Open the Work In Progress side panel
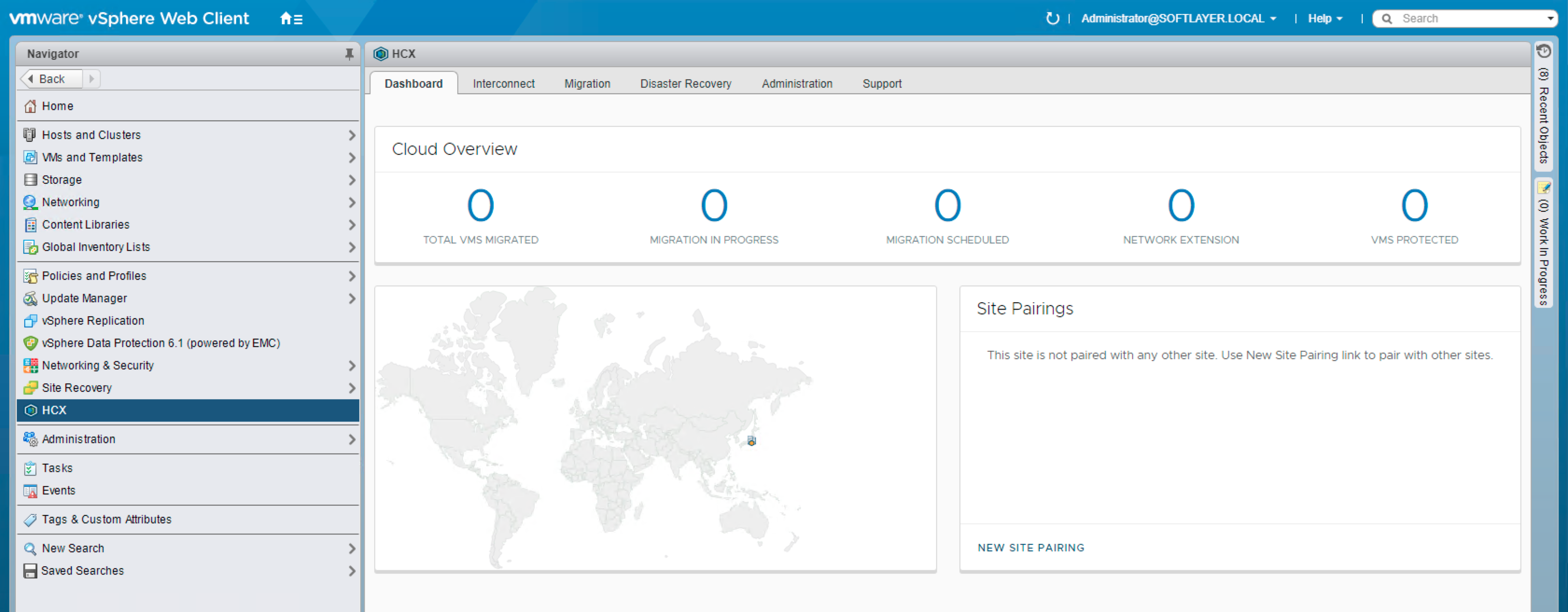Viewport: 1568px width, 612px height. click(1543, 243)
